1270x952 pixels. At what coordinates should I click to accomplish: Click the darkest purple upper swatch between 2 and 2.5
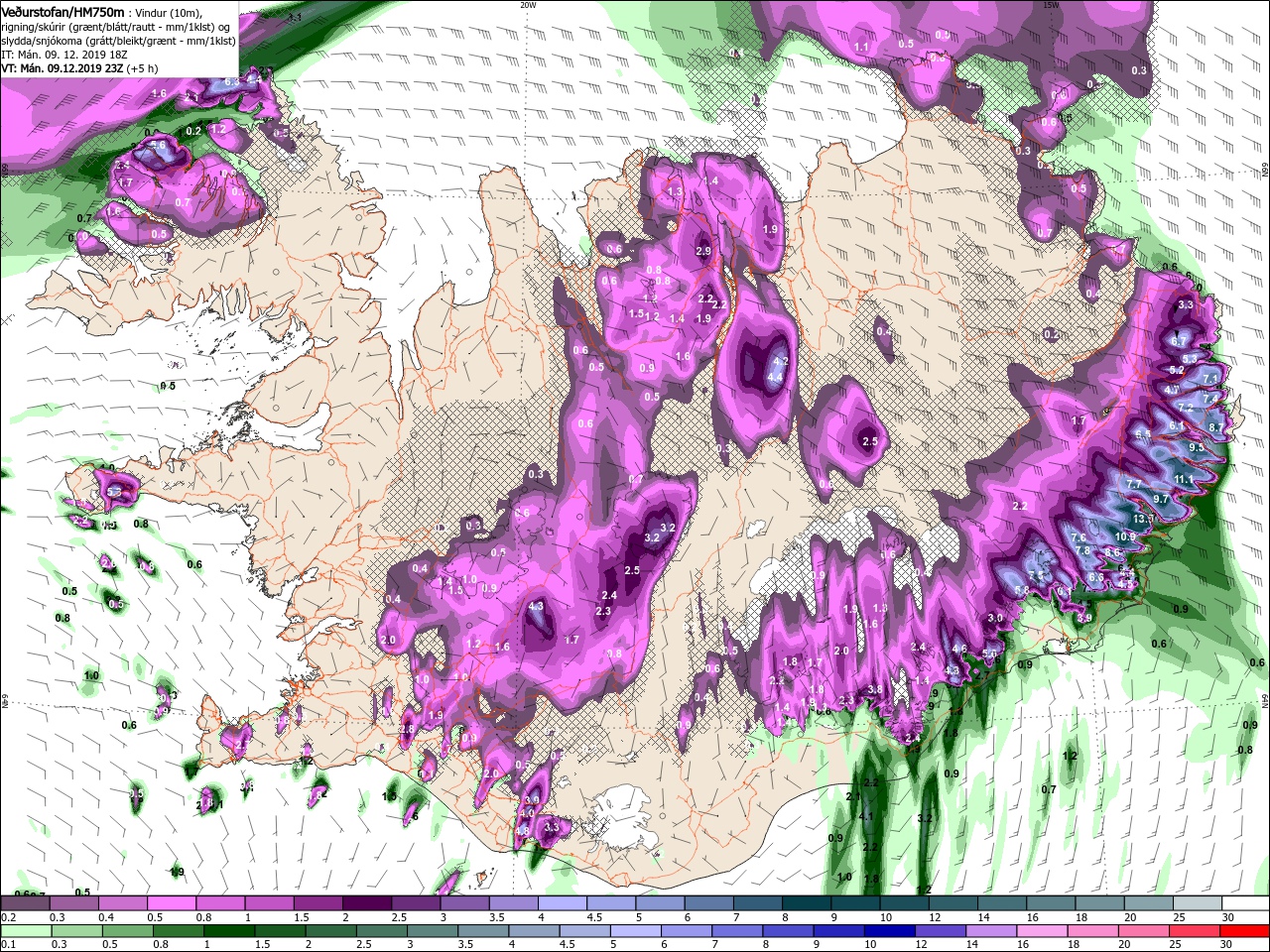pyautogui.click(x=368, y=902)
